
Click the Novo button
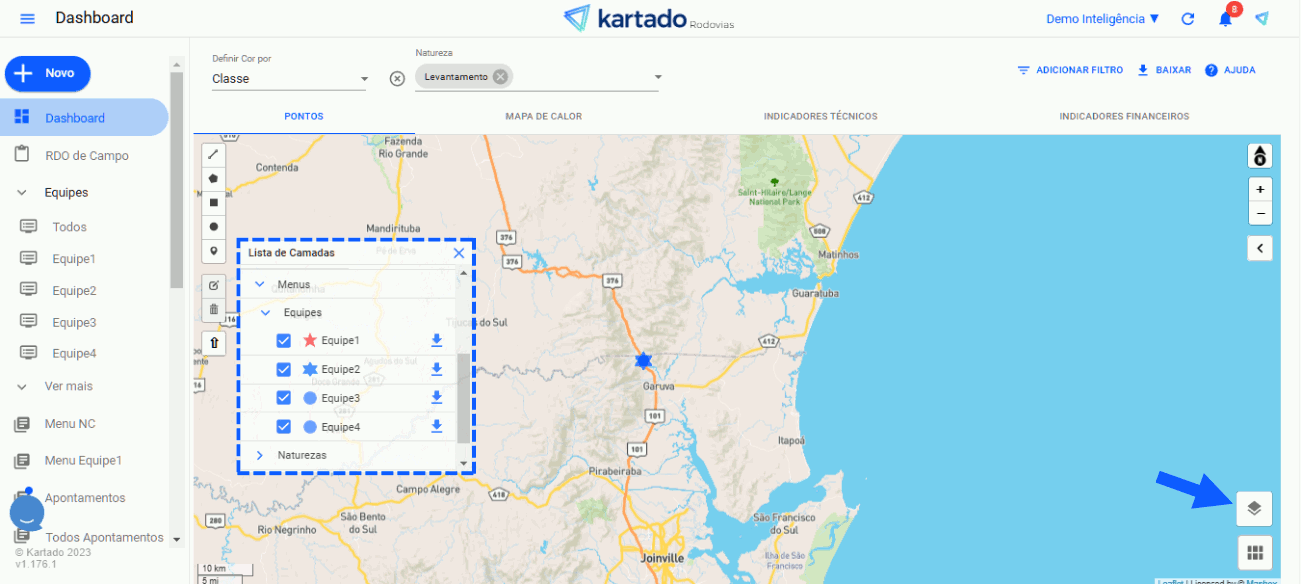tap(48, 73)
